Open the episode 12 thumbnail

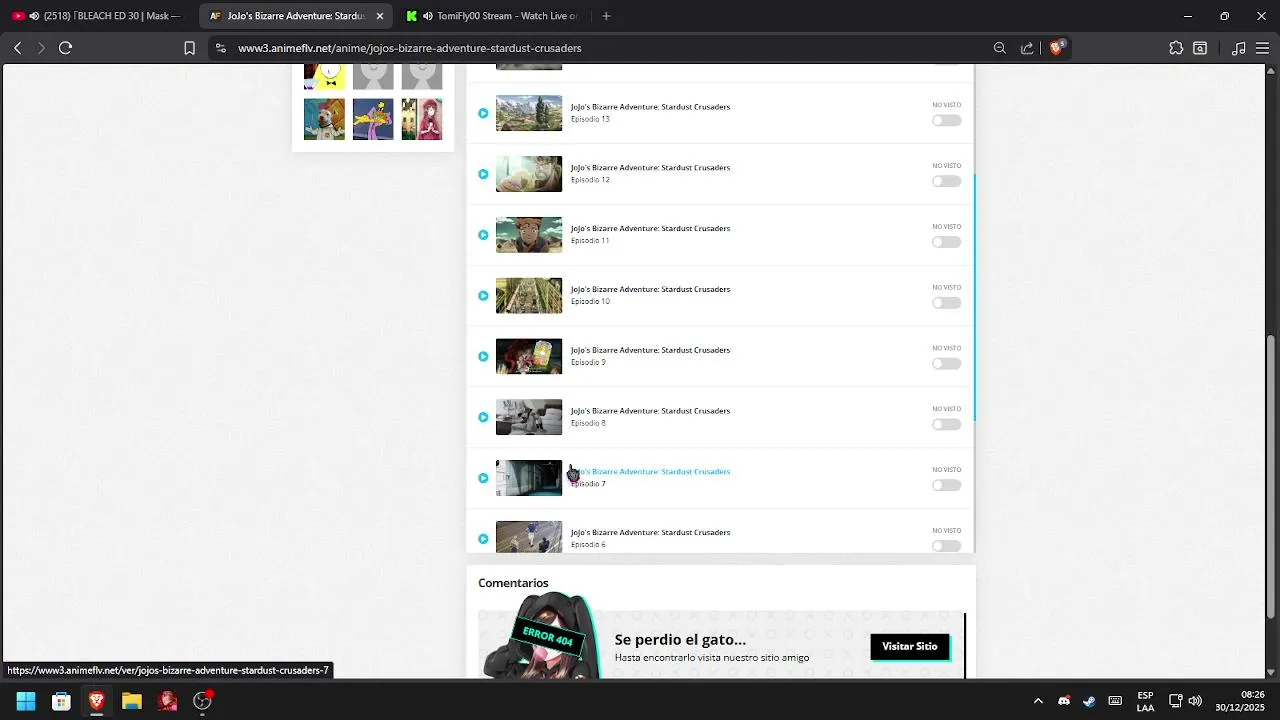[529, 174]
